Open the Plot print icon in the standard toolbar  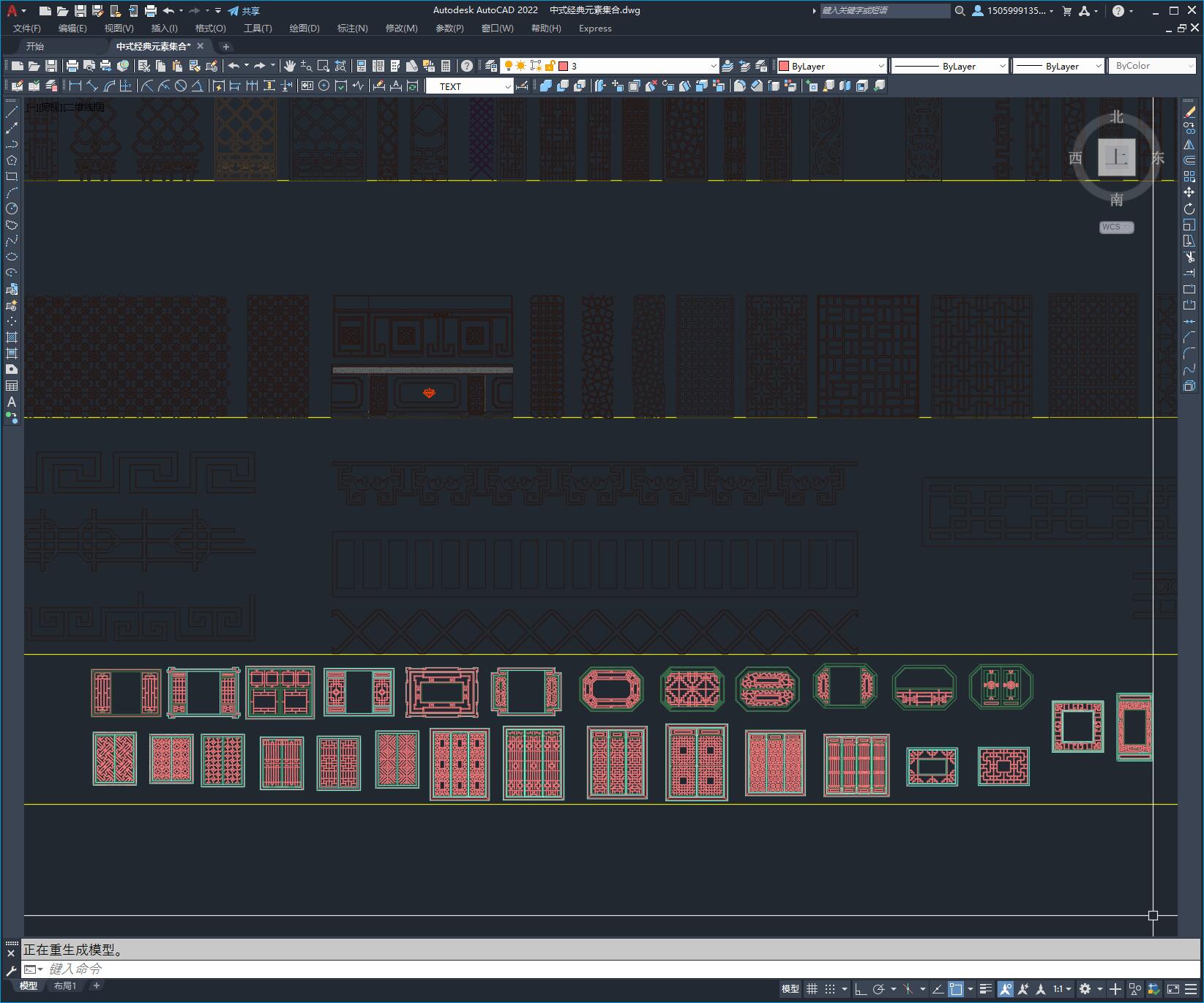pos(72,66)
